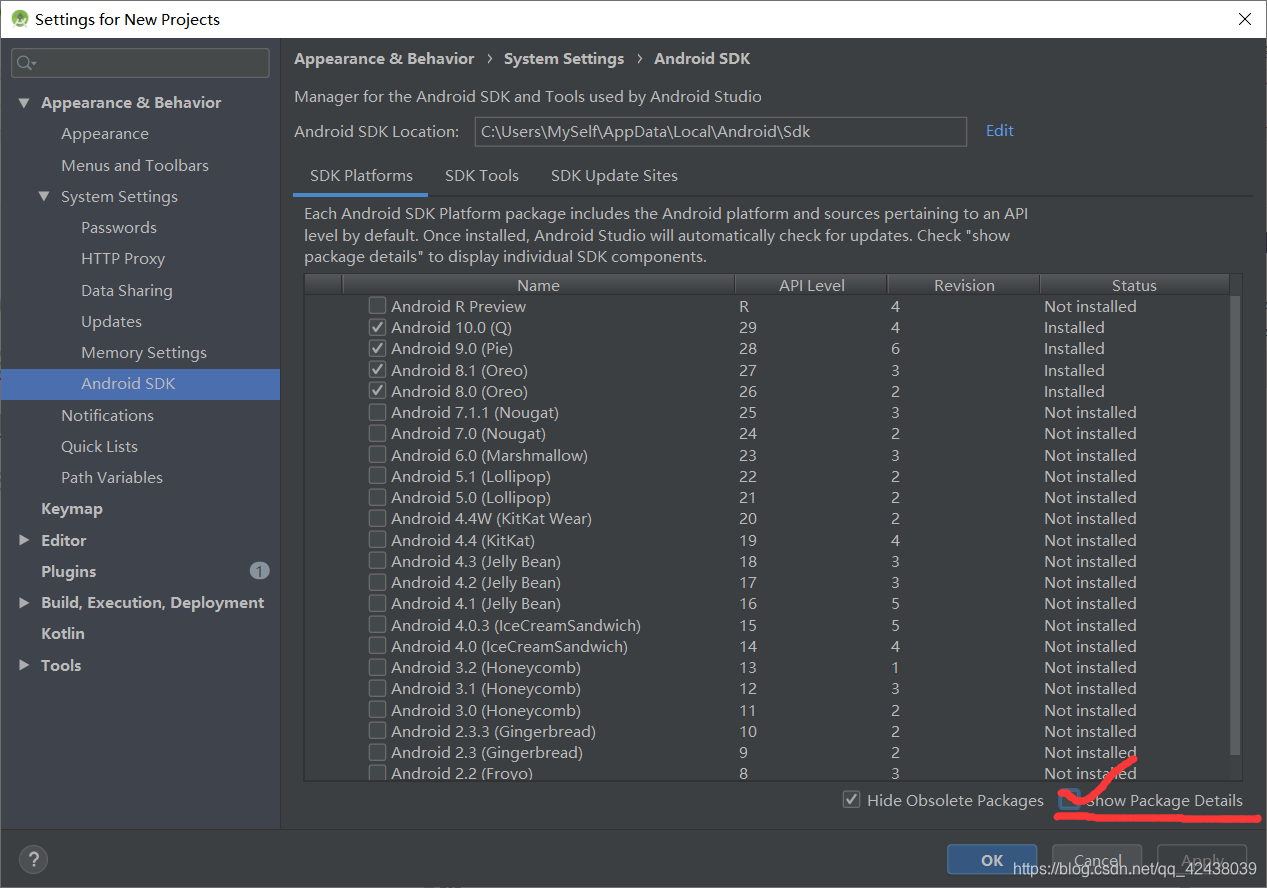Uncheck Android 10.0 (Q) platform
Screen dimensions: 1267x888
pos(377,327)
